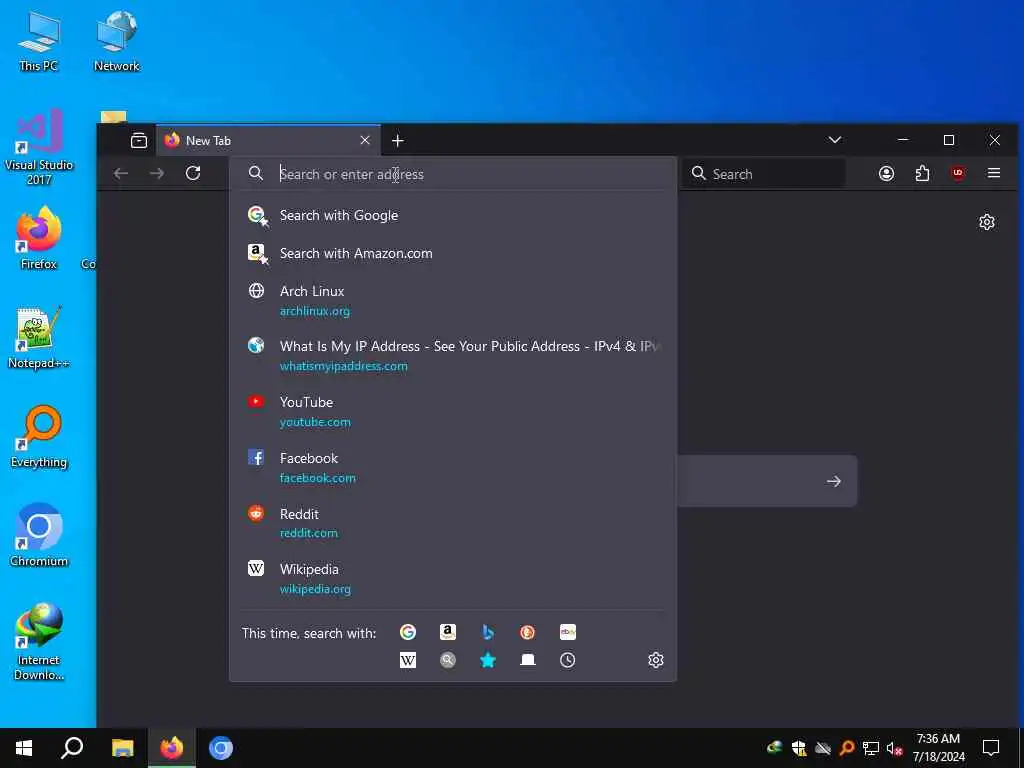Search this time with Bing icon

(x=488, y=632)
